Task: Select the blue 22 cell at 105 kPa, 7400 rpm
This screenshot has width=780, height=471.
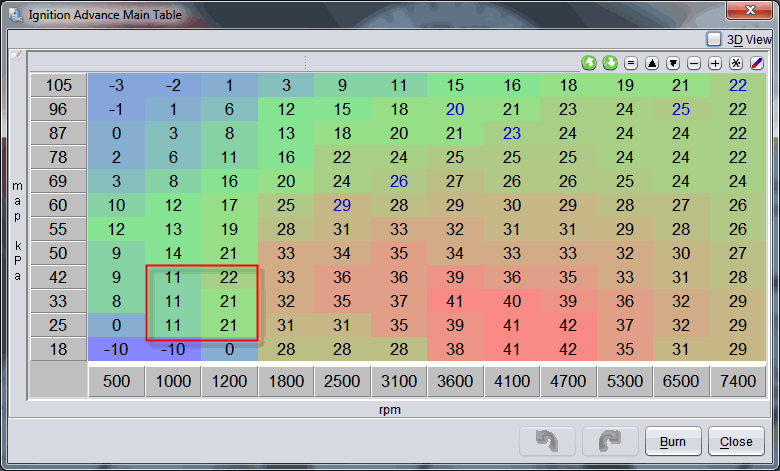Action: pos(738,85)
